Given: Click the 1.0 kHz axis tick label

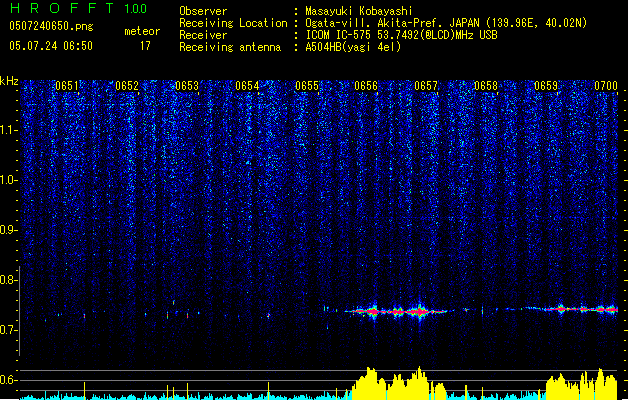Looking at the screenshot, I should 9,180.
